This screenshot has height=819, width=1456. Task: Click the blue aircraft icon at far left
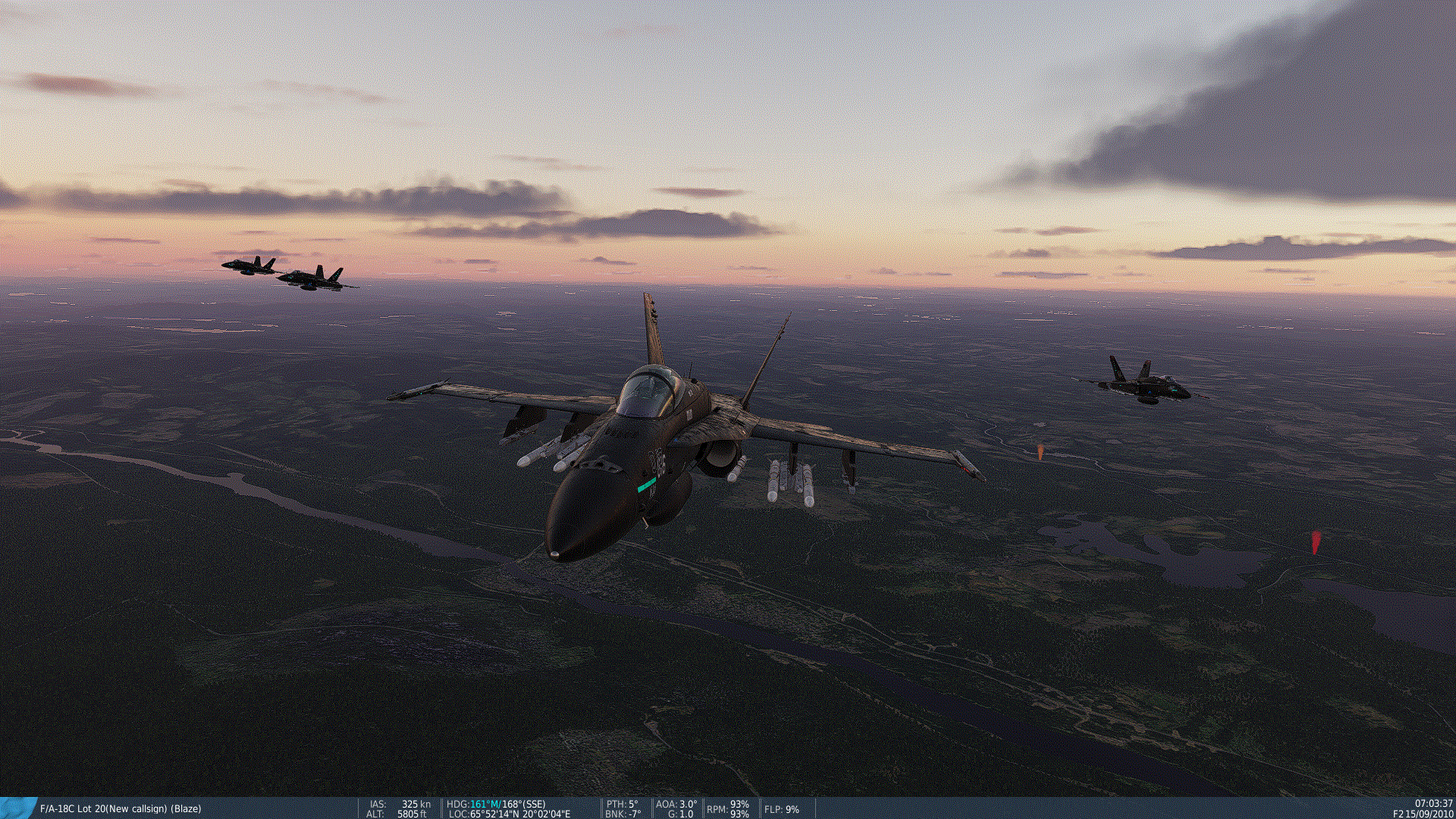click(15, 808)
